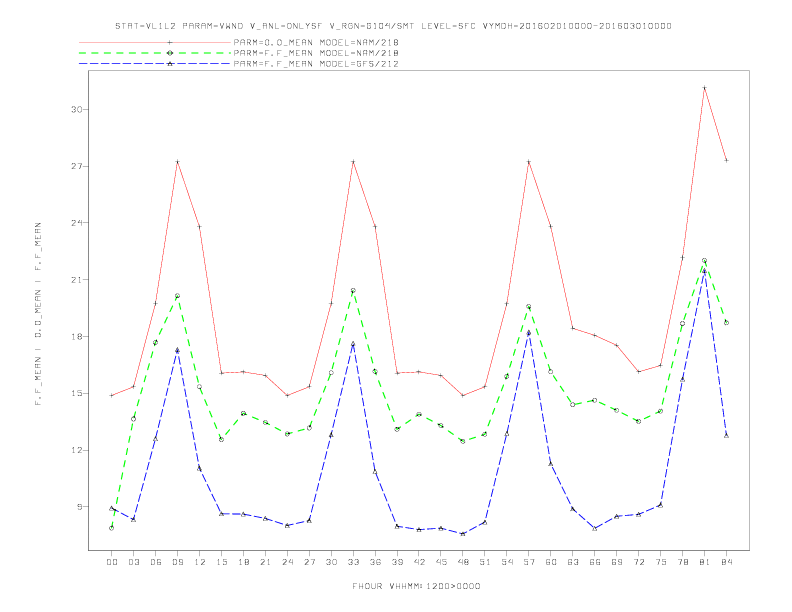792x612 pixels.
Task: Click x-axis tick label 21
Action: pos(265,562)
